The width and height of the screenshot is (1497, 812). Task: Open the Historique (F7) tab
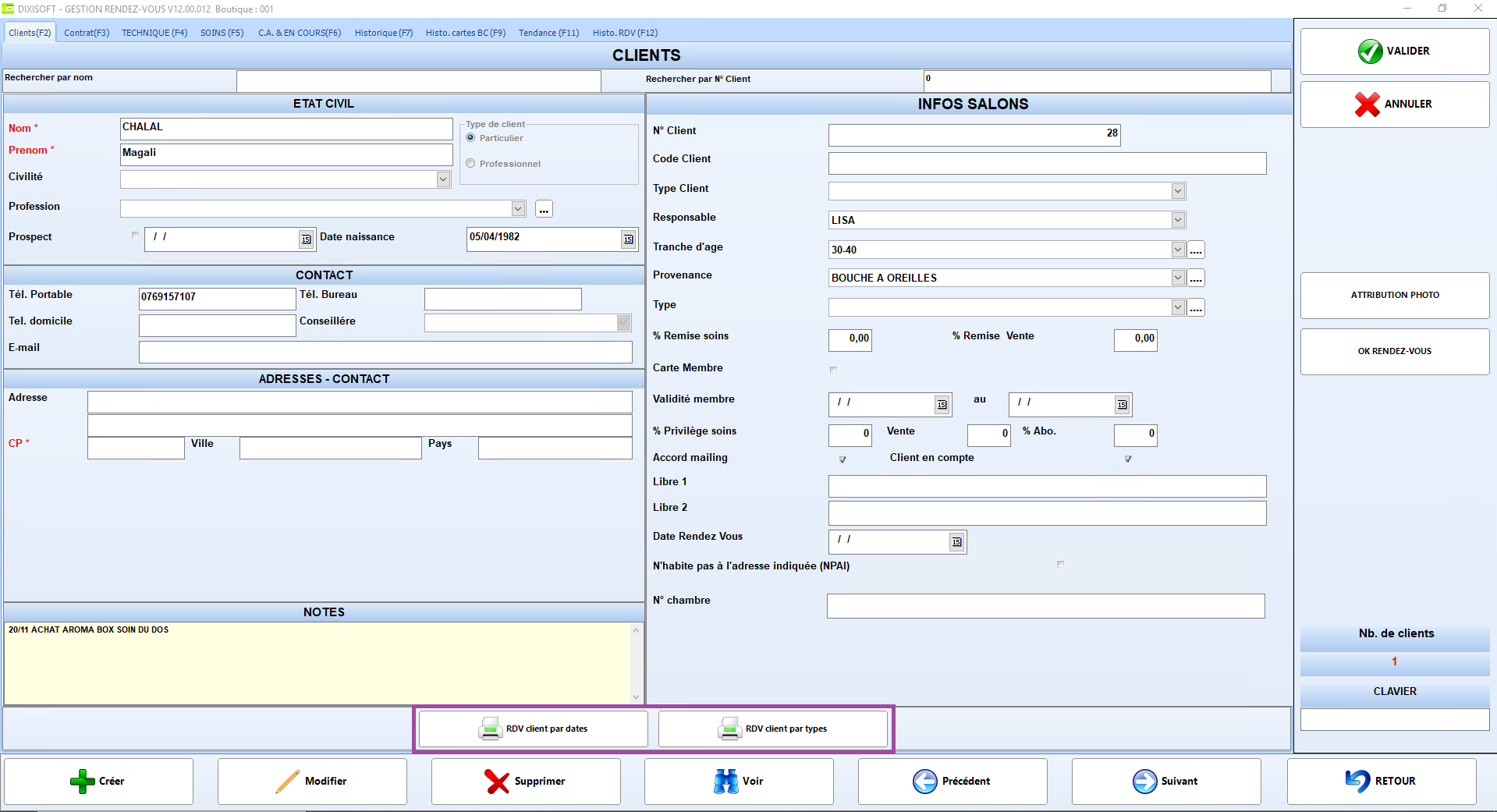click(x=384, y=33)
